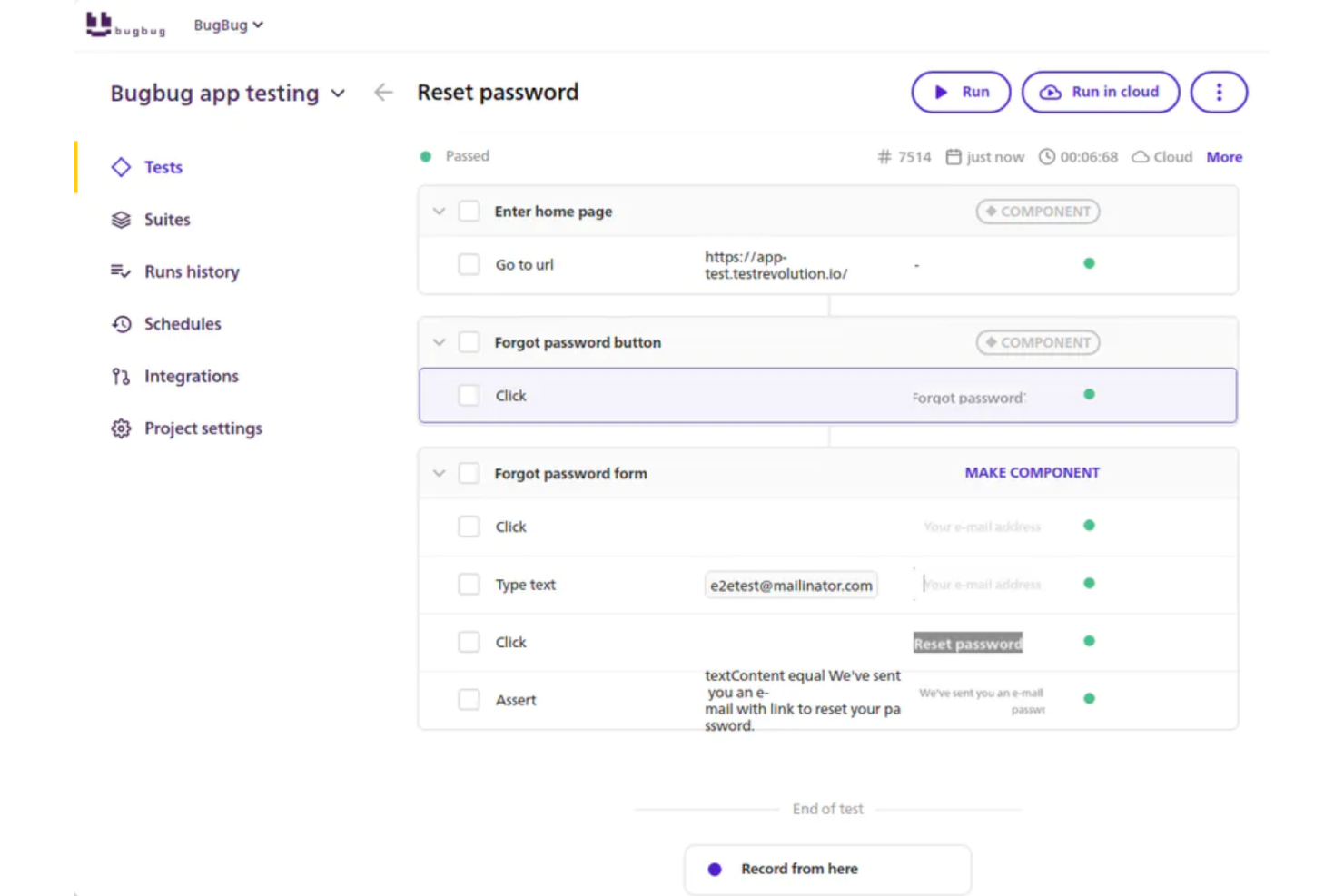Image resolution: width=1344 pixels, height=896 pixels.
Task: Go back using the arrow next to Reset password
Action: pyautogui.click(x=383, y=92)
